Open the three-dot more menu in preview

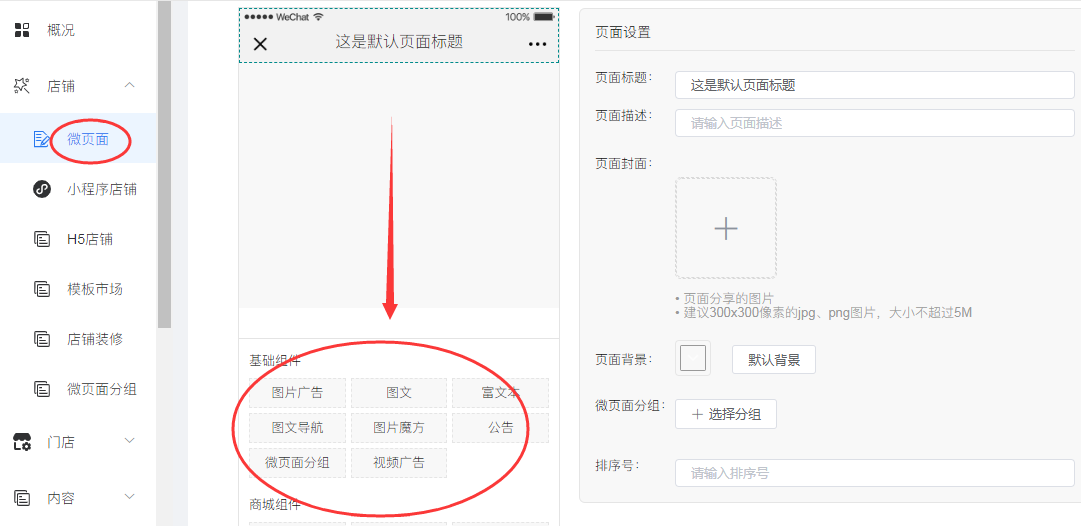click(537, 44)
